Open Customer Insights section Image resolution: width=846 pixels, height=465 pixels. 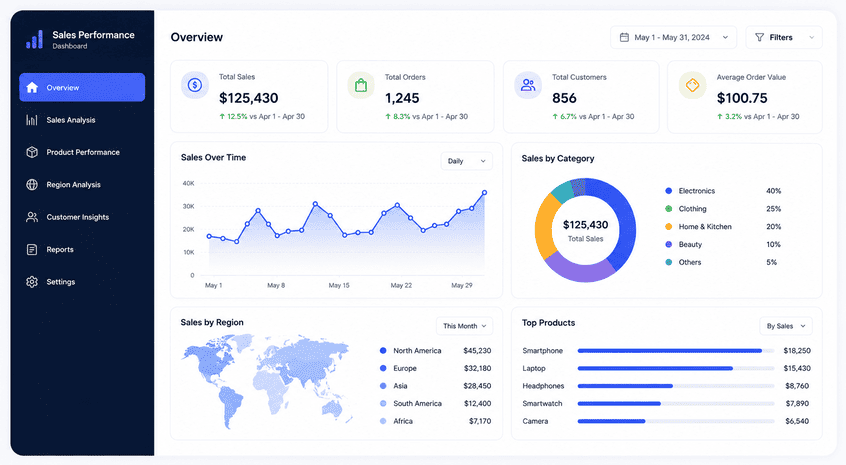pos(82,217)
